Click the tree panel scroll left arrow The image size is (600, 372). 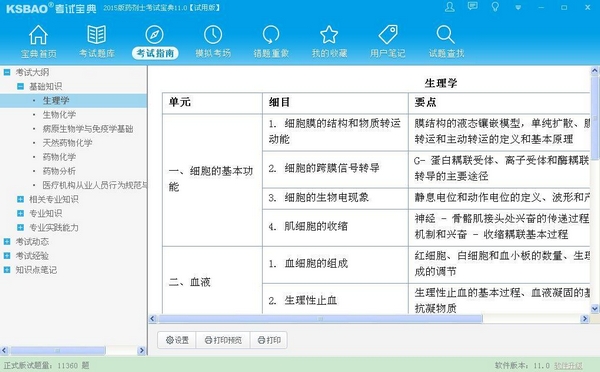pyautogui.click(x=4, y=351)
